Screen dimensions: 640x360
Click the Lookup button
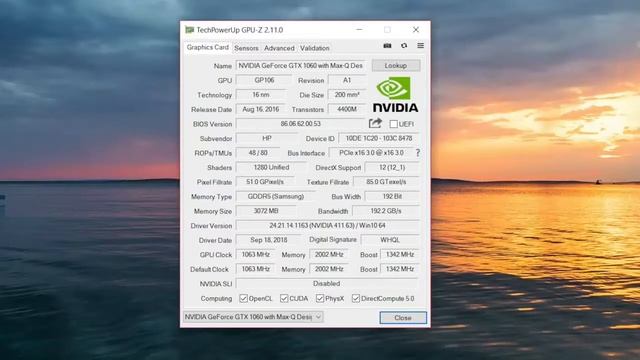click(x=396, y=66)
